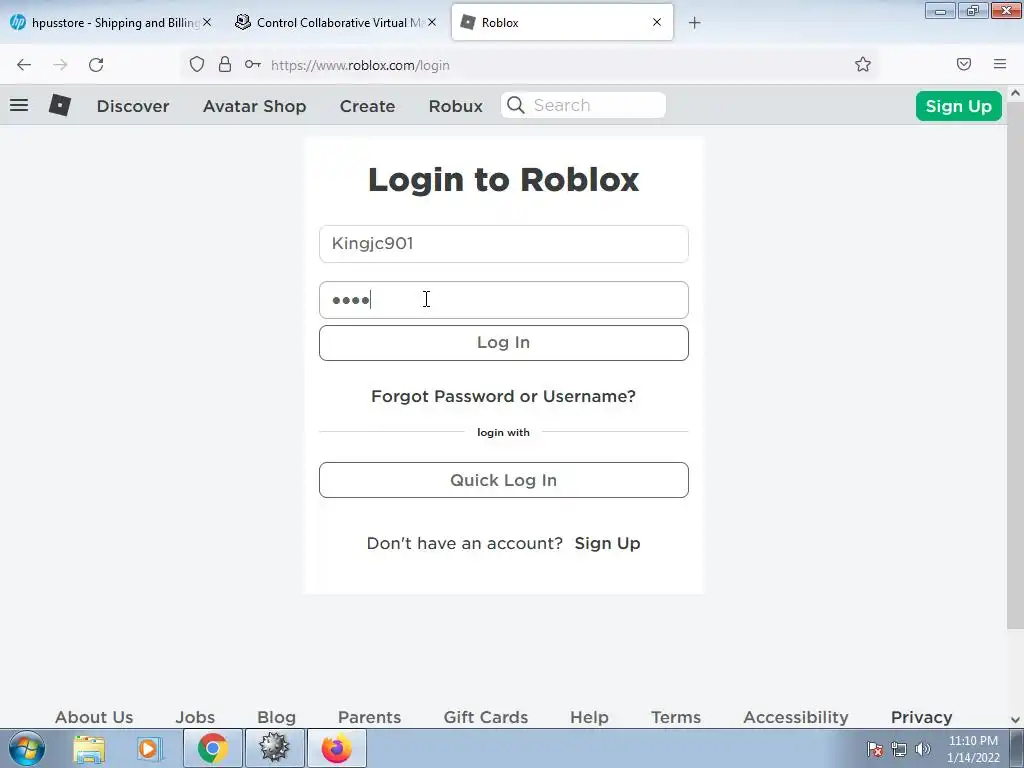Open a new browser tab
Screen dimensions: 1024x768
[x=694, y=23]
